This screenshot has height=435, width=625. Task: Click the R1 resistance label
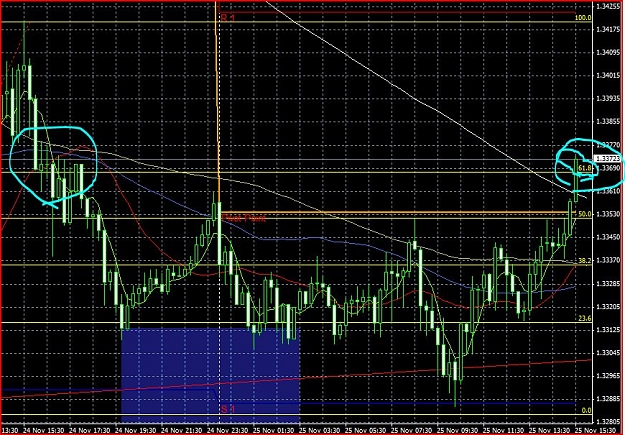[228, 18]
